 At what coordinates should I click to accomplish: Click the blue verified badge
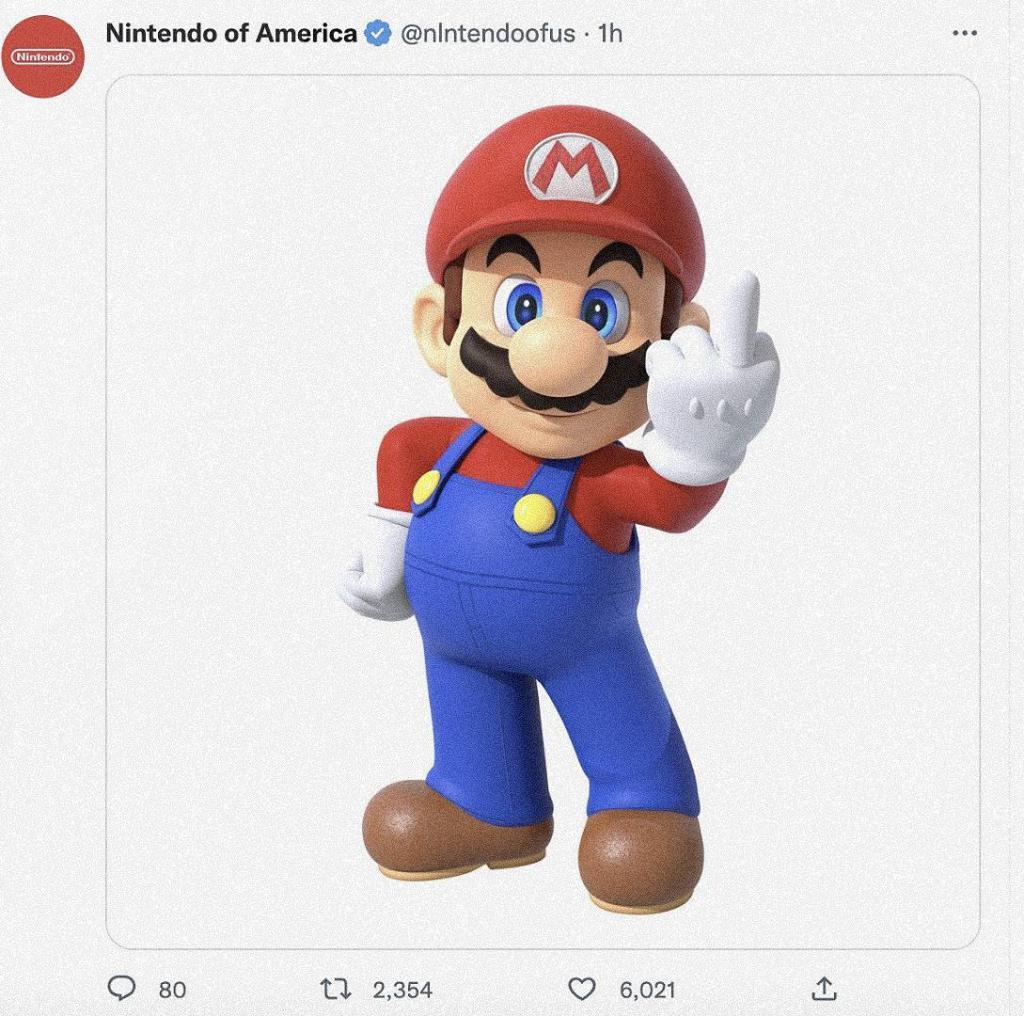377,34
